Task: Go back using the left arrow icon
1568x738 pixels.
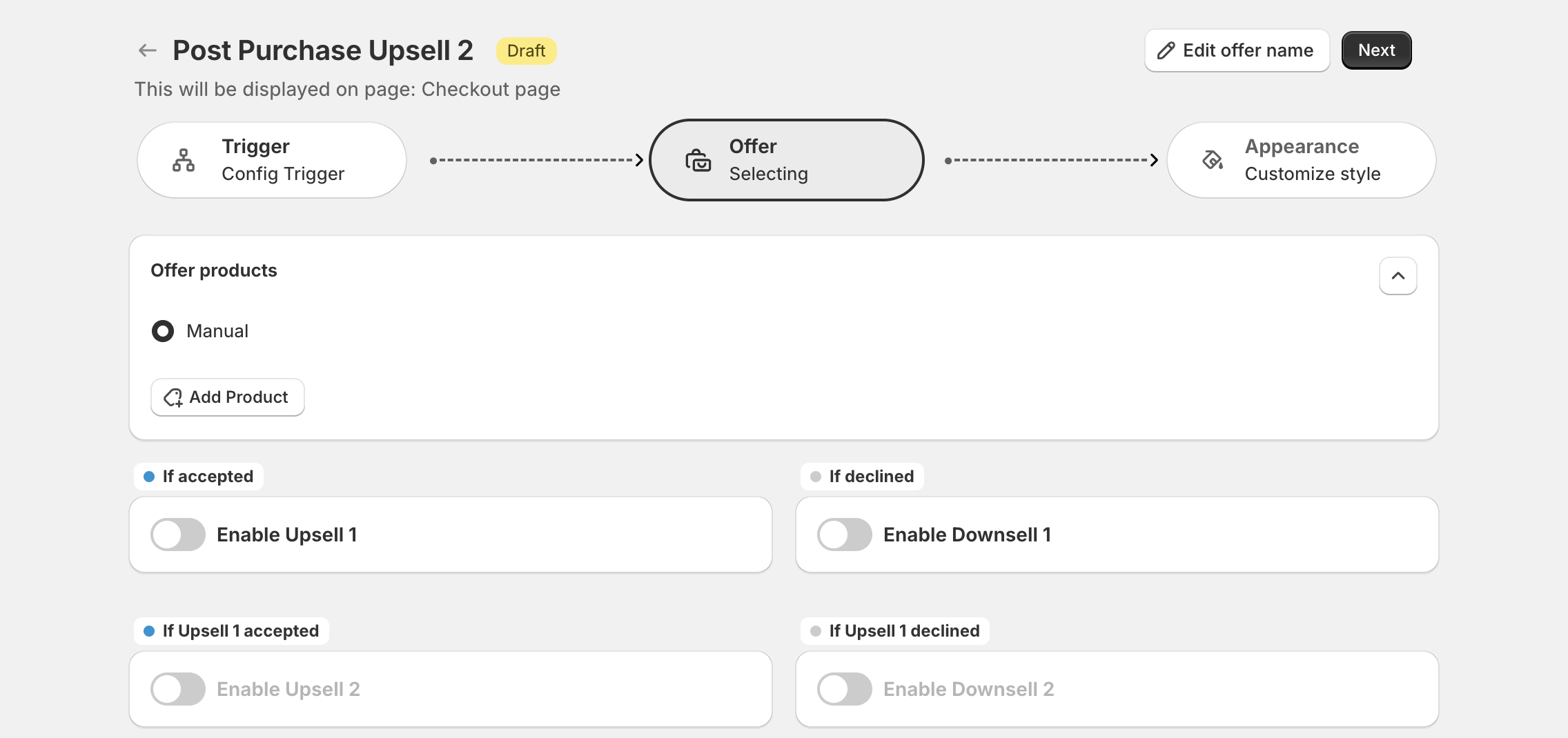Action: (x=147, y=50)
